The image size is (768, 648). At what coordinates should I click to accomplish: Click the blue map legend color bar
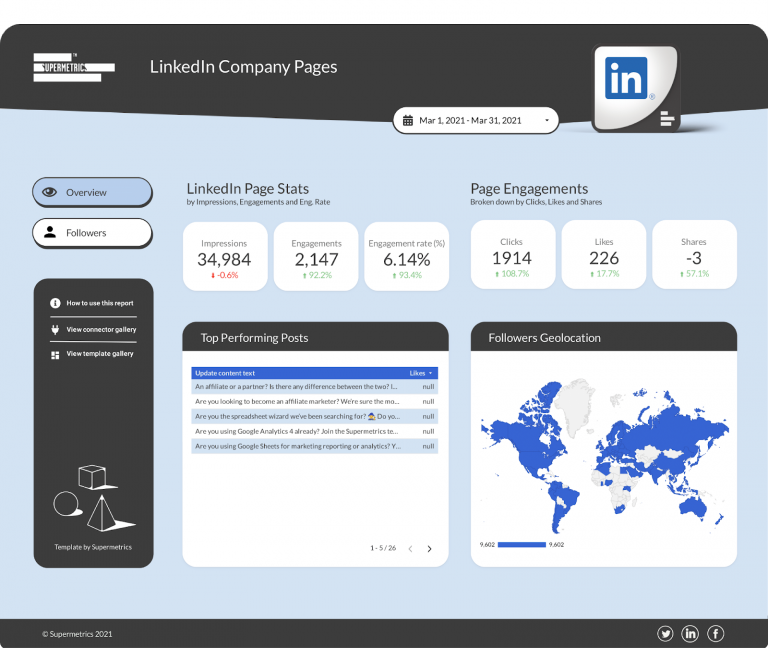tap(522, 545)
